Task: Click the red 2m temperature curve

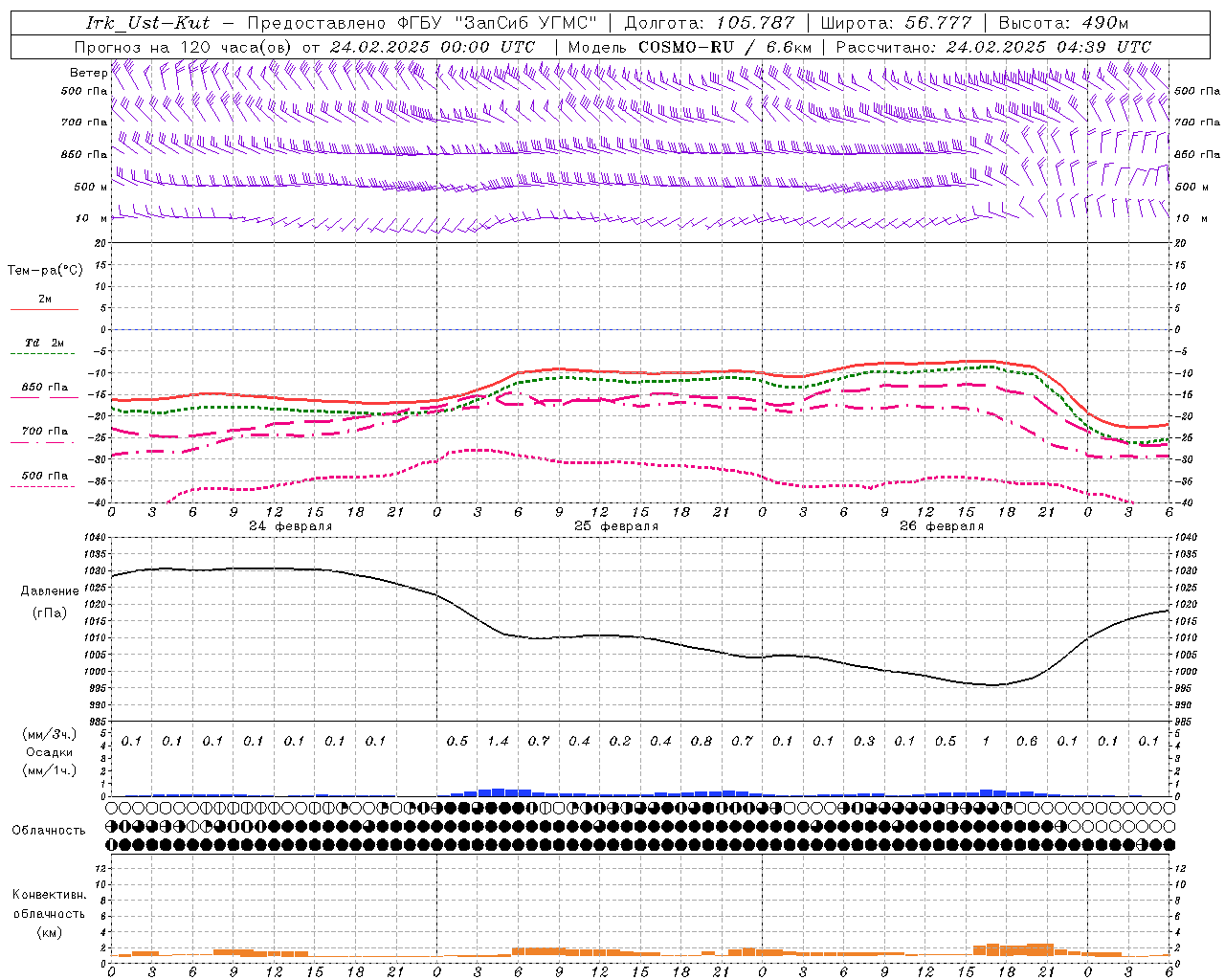Action: pos(641,371)
